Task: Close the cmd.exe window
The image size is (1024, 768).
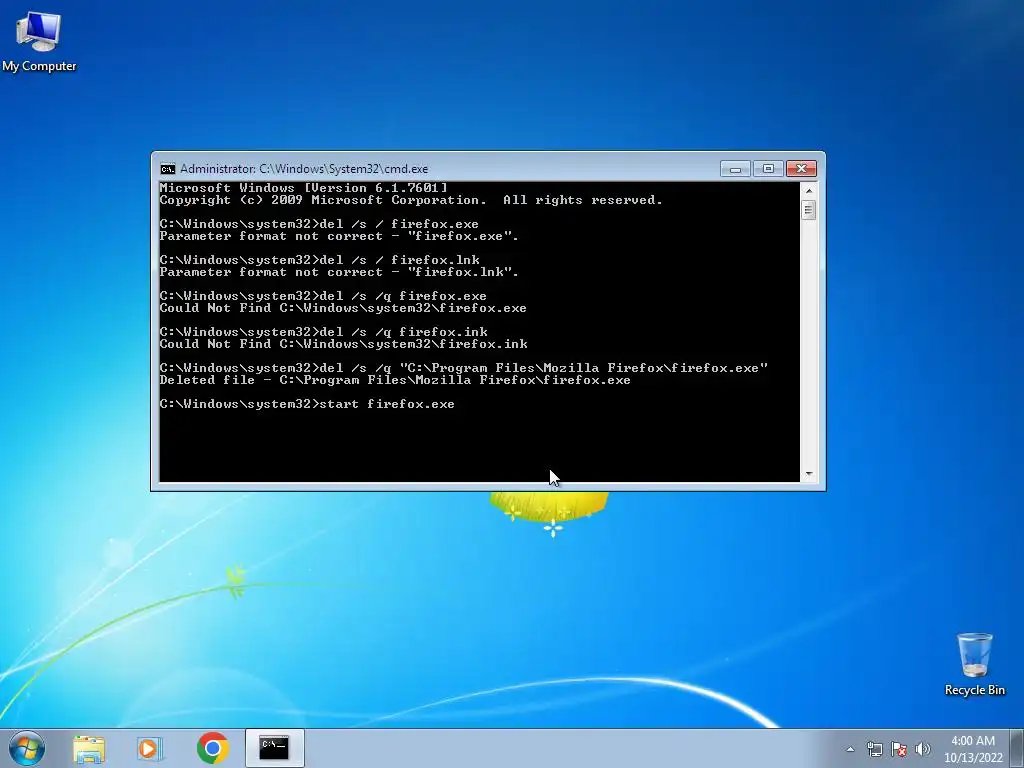Action: pos(801,169)
